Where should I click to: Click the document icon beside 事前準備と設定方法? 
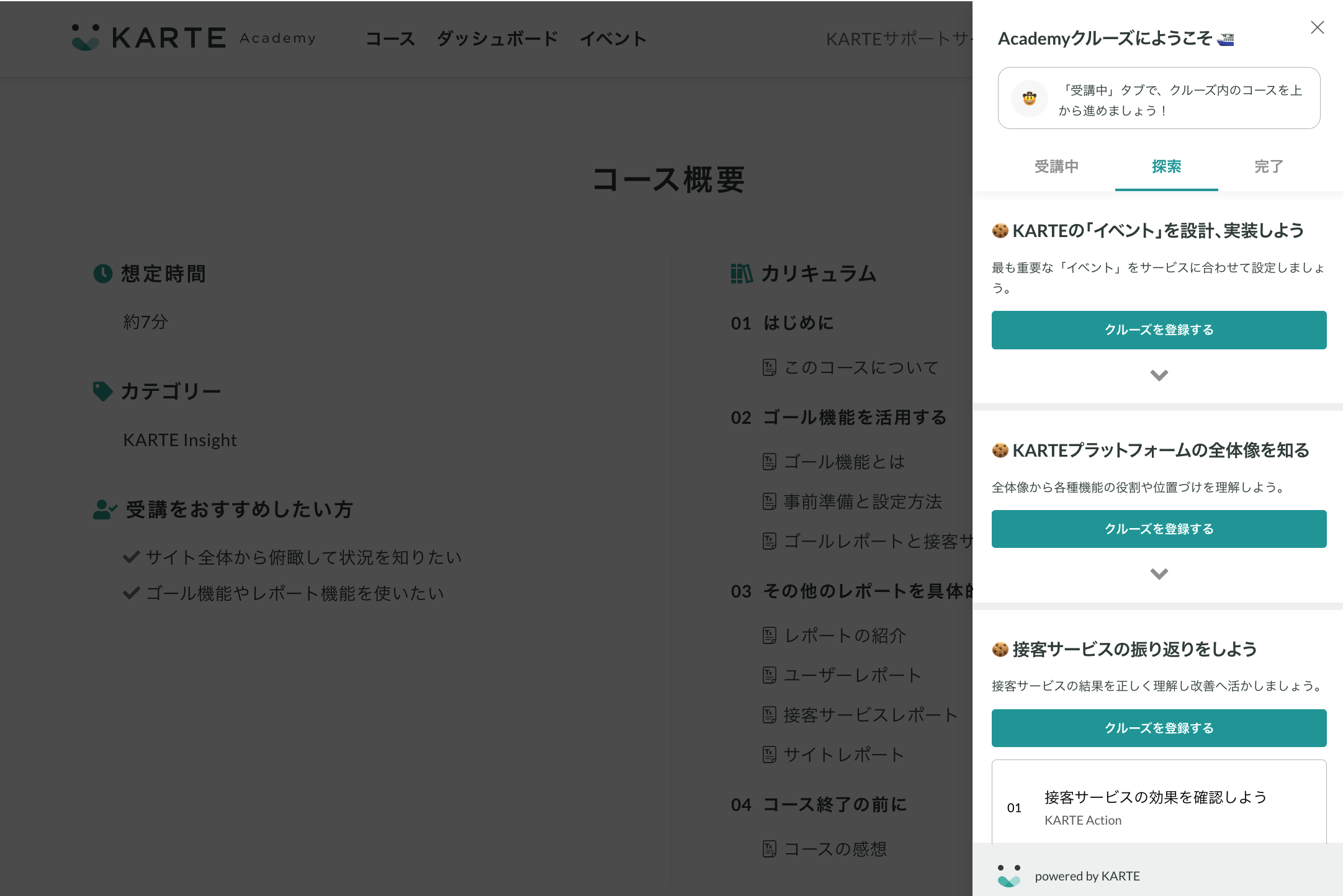click(770, 501)
